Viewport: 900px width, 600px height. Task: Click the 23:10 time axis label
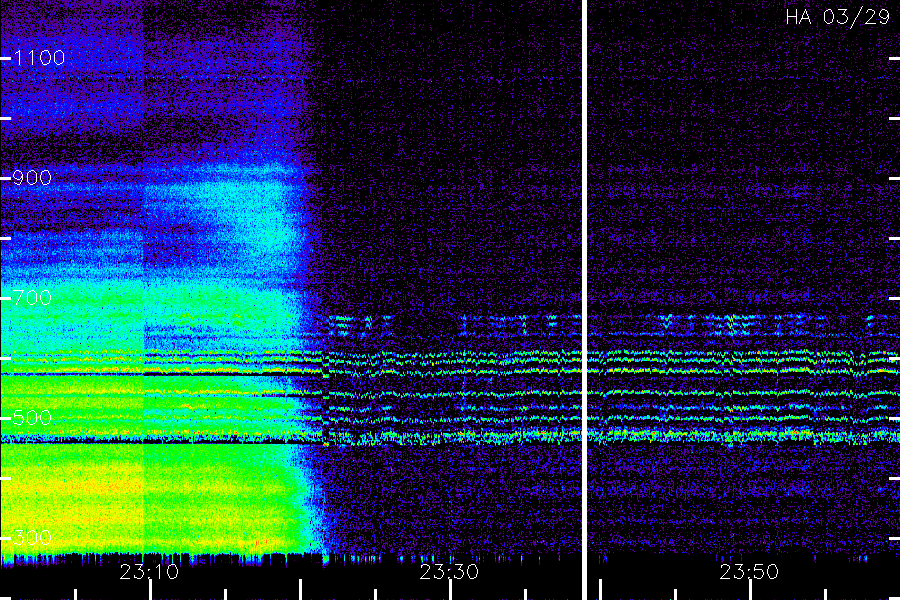149,572
